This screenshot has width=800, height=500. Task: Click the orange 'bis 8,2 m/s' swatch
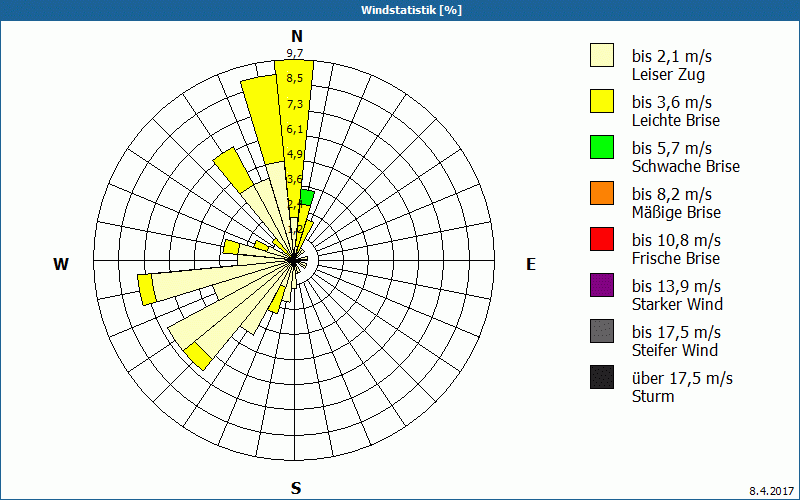click(x=602, y=193)
